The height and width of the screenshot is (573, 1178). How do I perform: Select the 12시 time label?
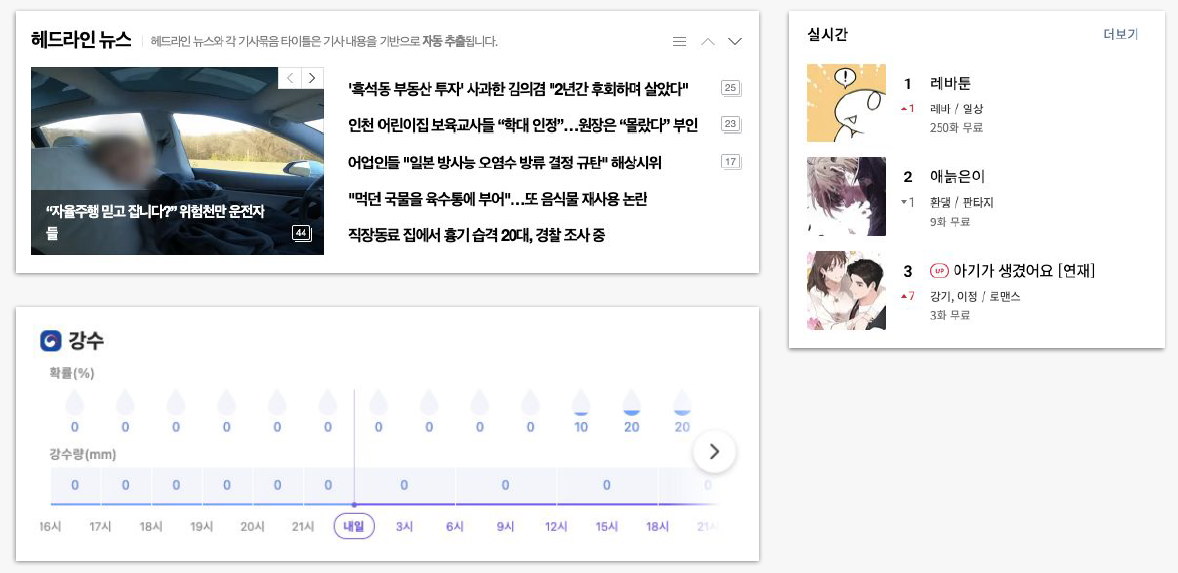[556, 526]
